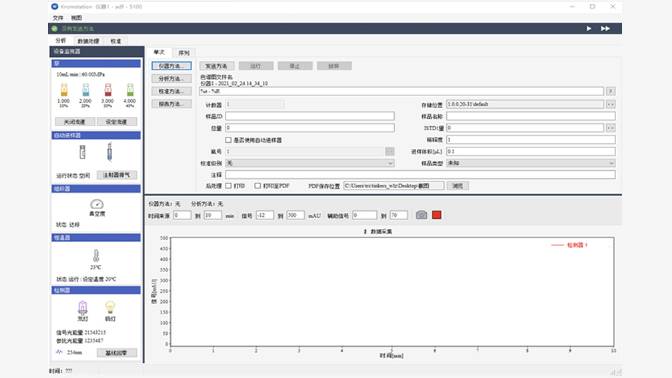Click the yellow tungsten lamp bulb icon

pyautogui.click(x=110, y=307)
